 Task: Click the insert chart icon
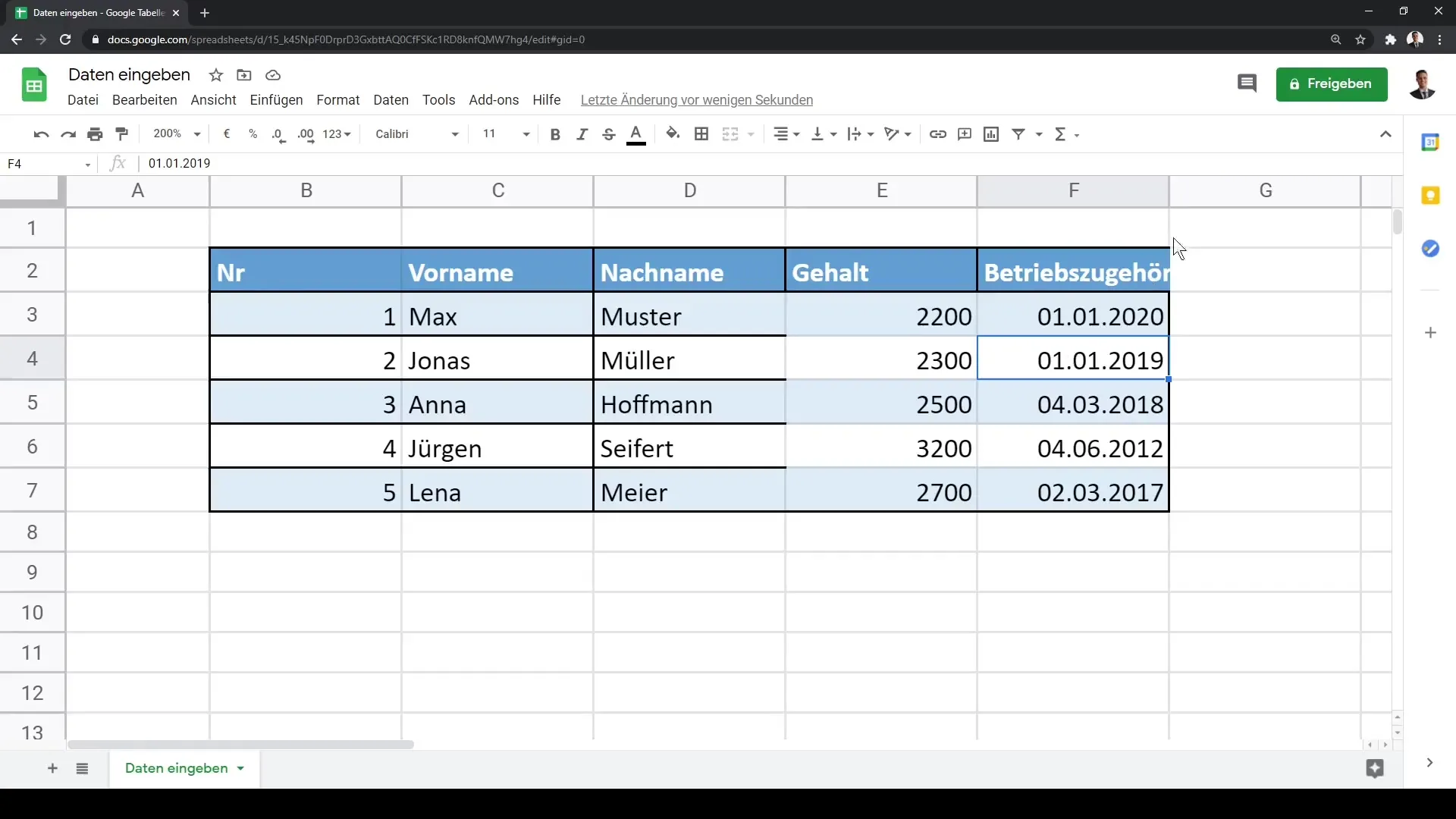click(991, 134)
